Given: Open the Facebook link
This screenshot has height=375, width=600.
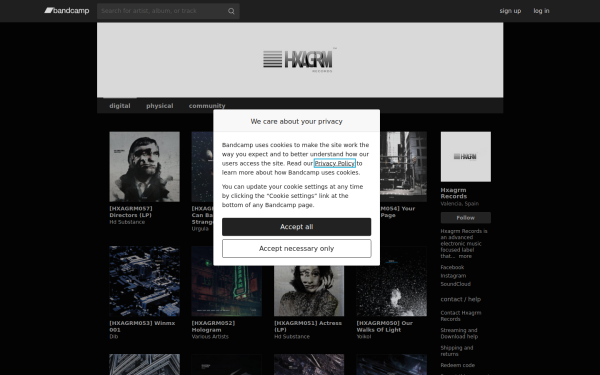Looking at the screenshot, I should click(452, 267).
